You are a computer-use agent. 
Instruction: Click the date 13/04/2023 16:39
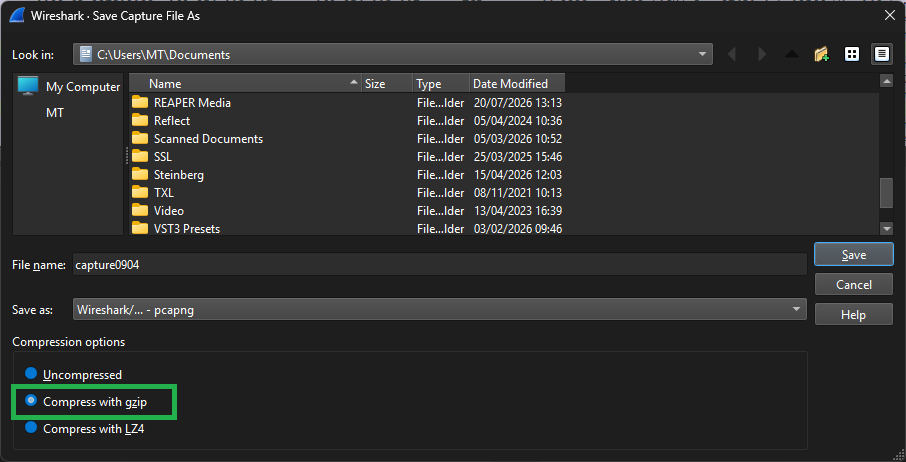tap(518, 211)
